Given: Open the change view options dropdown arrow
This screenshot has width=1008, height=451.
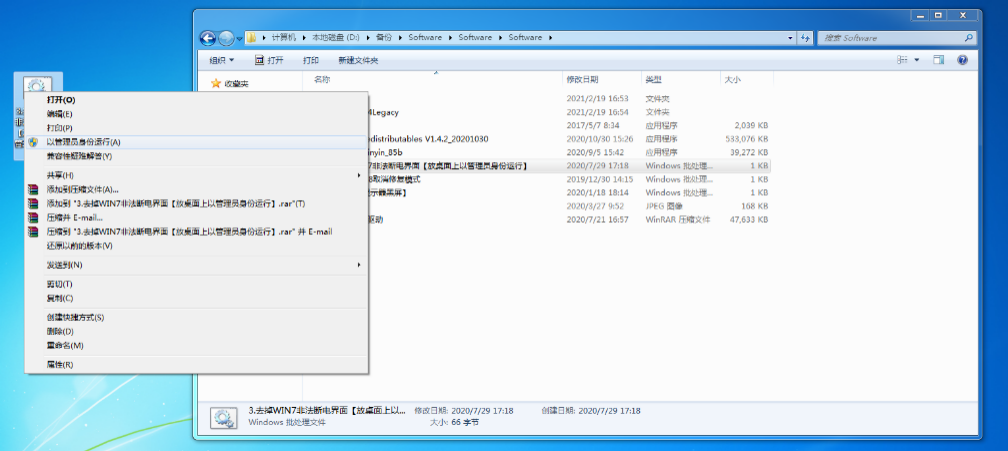Looking at the screenshot, I should click(917, 60).
